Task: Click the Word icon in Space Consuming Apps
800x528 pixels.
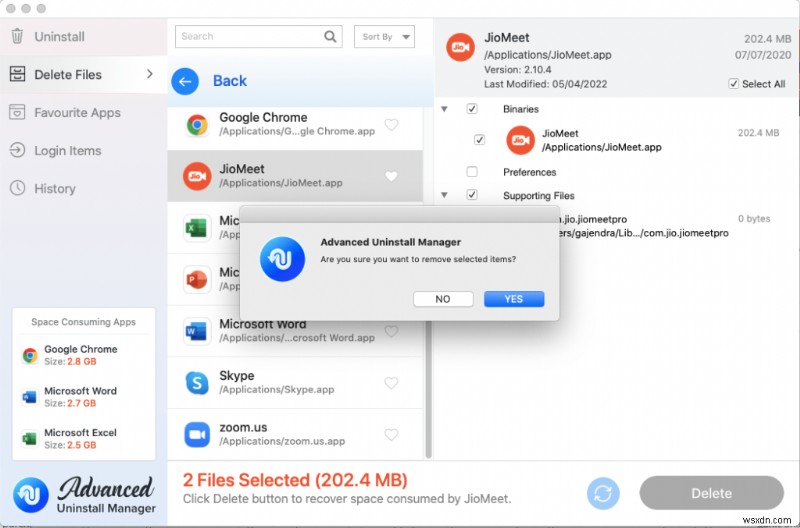Action: pyautogui.click(x=30, y=396)
